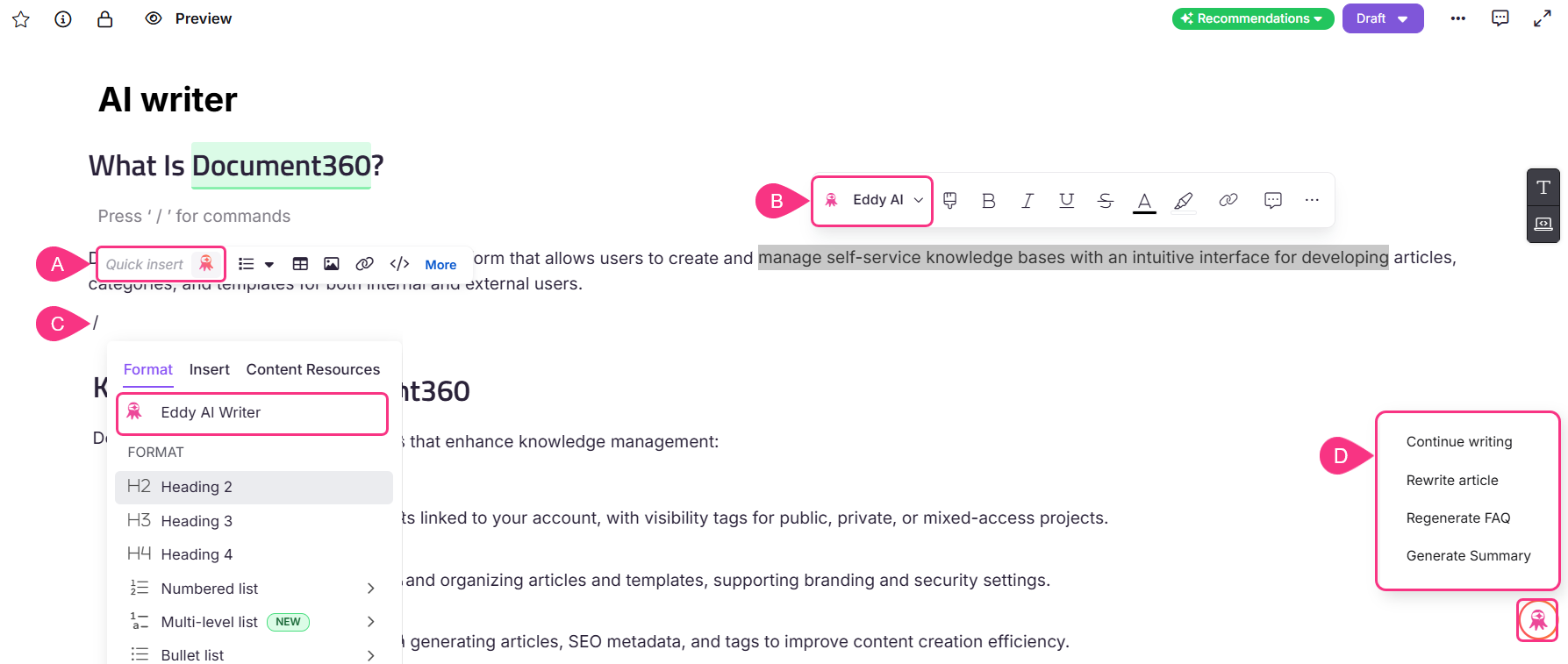Open the Recommendations dropdown

tap(1252, 18)
